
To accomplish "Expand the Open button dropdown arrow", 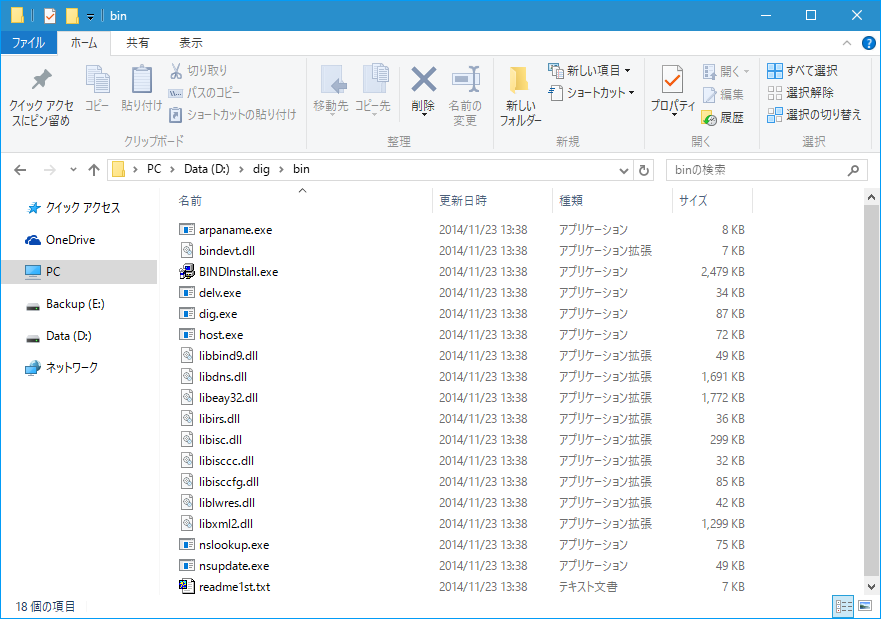I will [747, 71].
